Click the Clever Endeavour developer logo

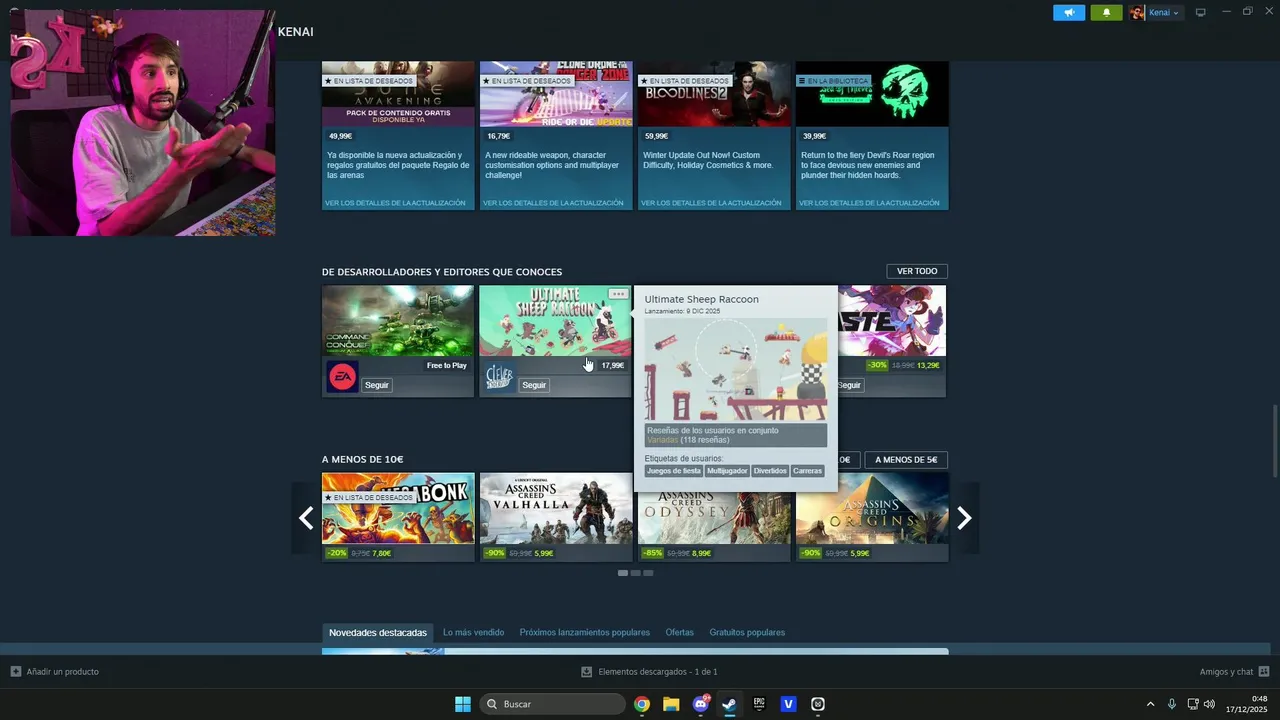[x=499, y=377]
